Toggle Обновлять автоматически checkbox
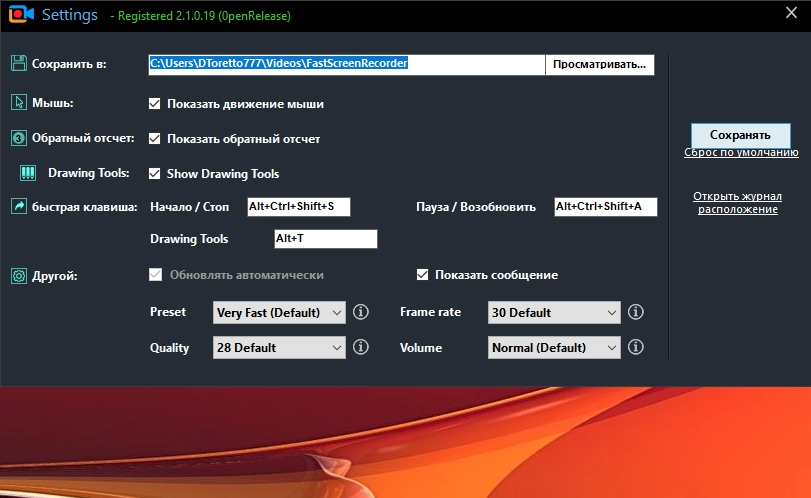The width and height of the screenshot is (811, 498). (156, 275)
